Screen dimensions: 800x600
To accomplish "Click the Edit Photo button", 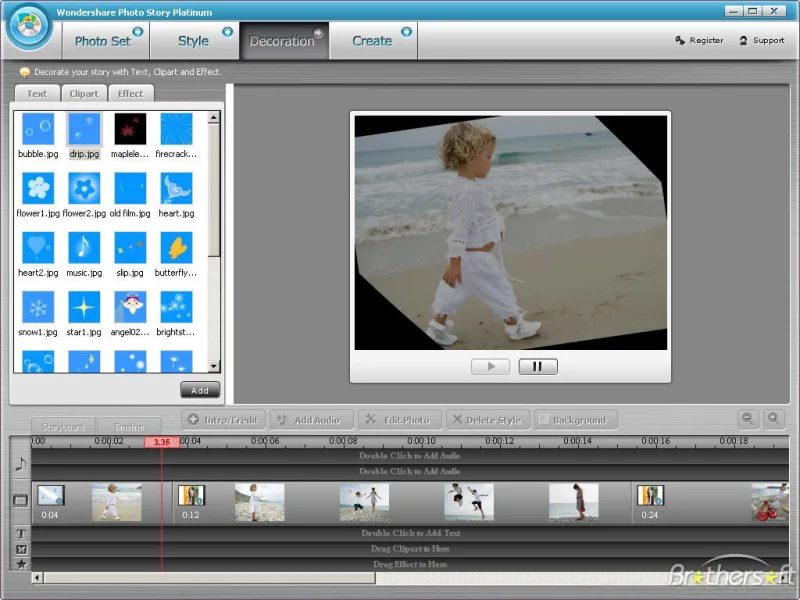I will tap(400, 420).
